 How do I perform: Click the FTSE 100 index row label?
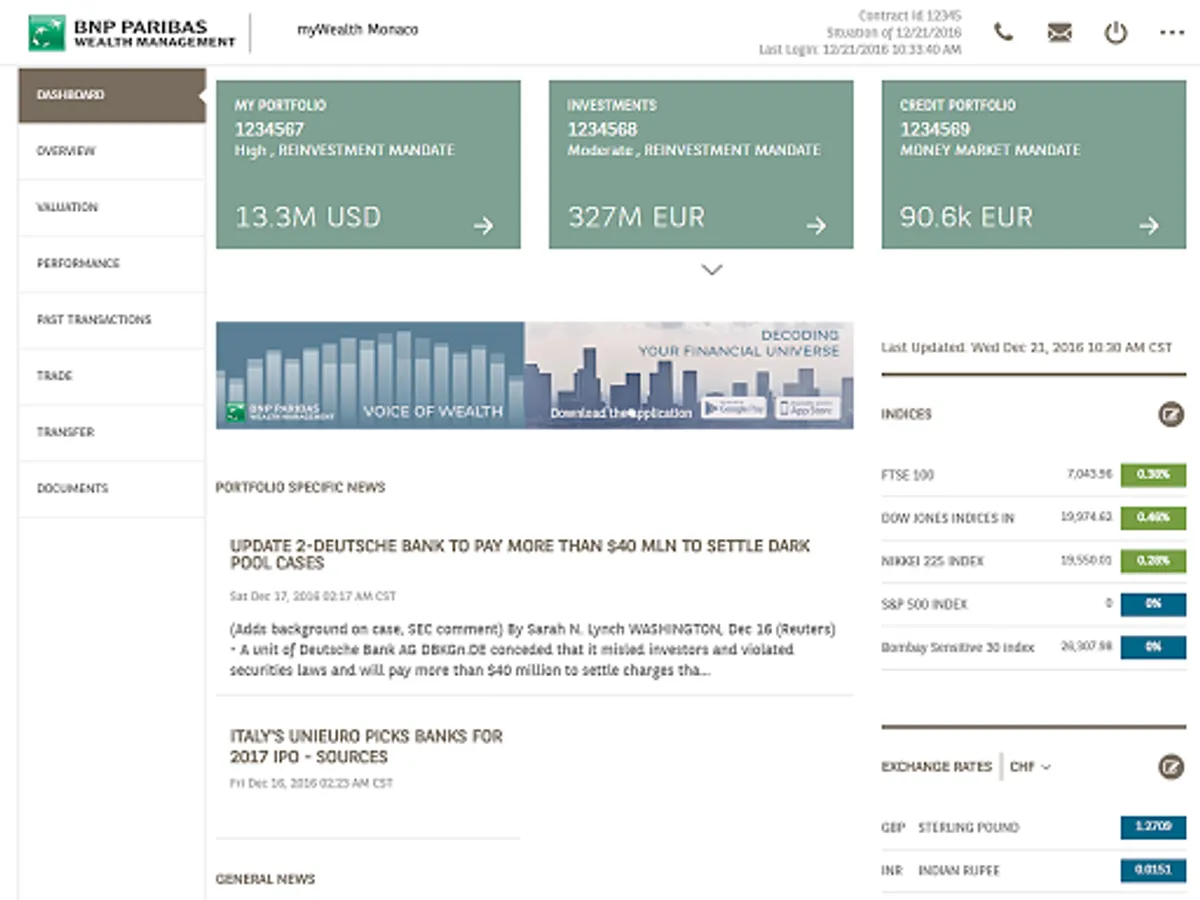point(907,475)
